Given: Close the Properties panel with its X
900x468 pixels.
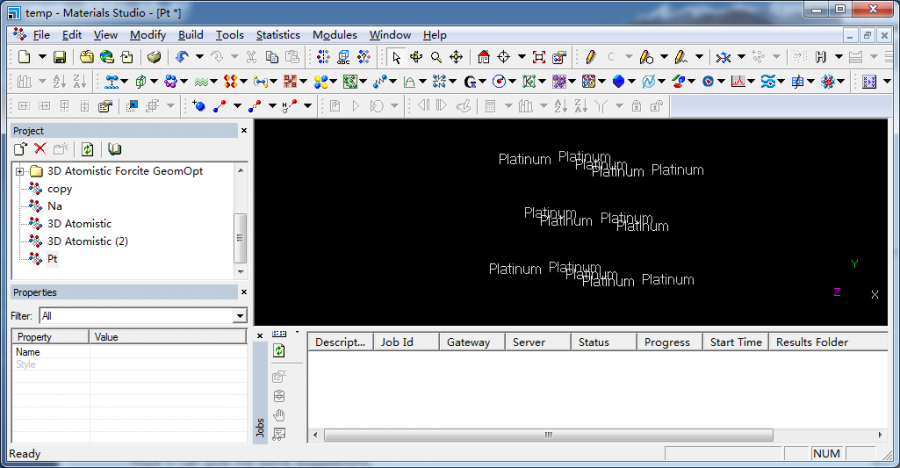Looking at the screenshot, I should click(244, 292).
